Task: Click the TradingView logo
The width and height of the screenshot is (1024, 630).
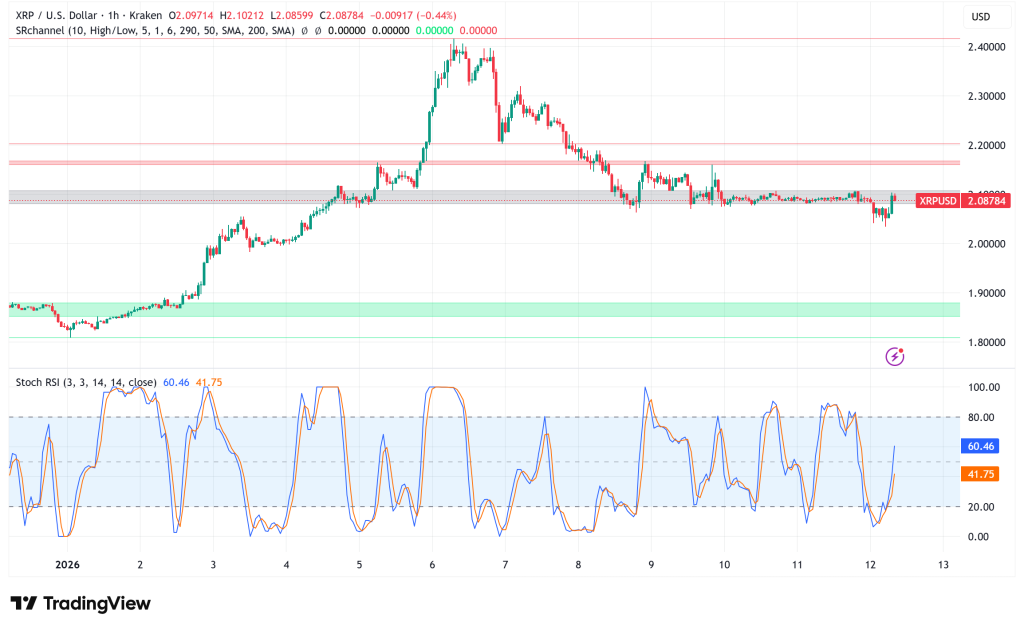Action: [79, 604]
